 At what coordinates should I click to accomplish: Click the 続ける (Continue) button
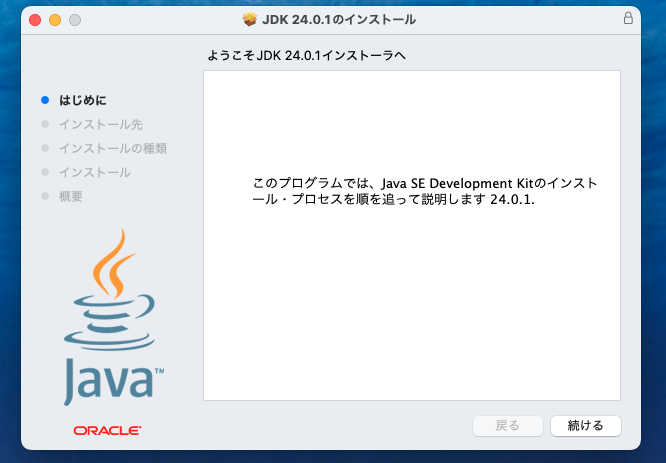[x=586, y=426]
